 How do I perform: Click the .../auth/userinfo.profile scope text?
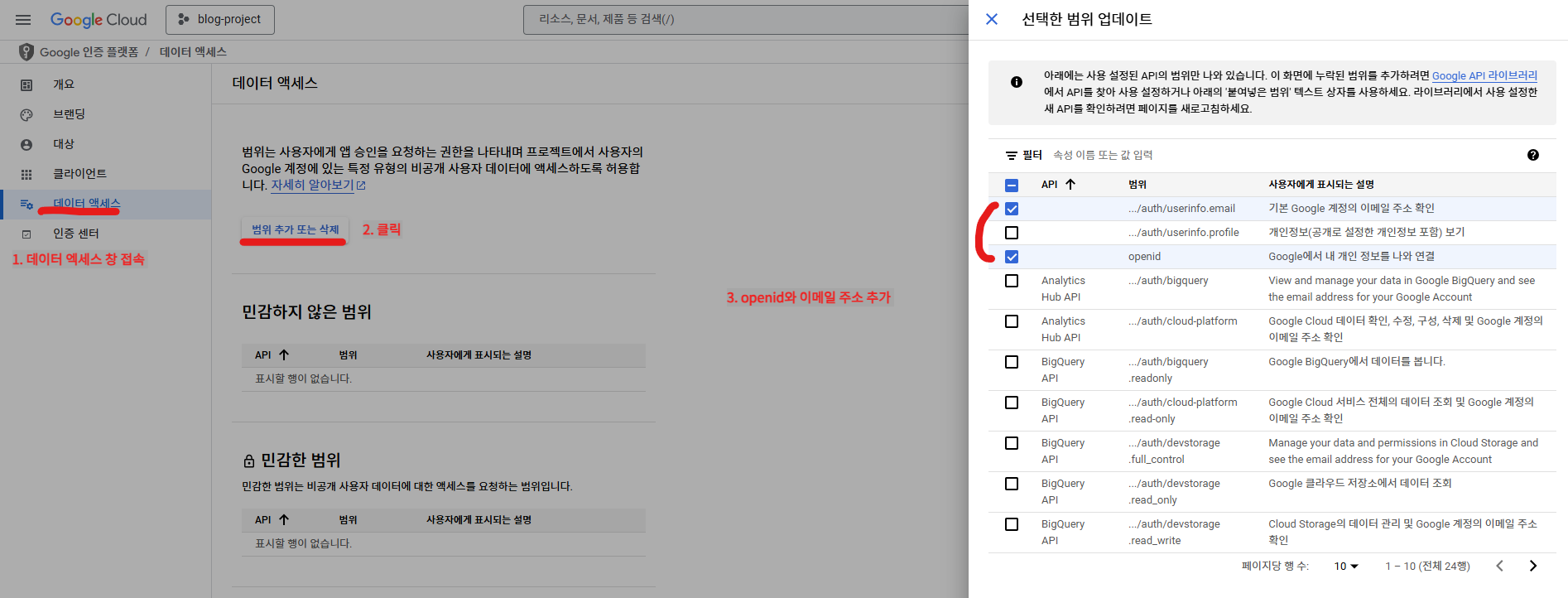click(1184, 233)
